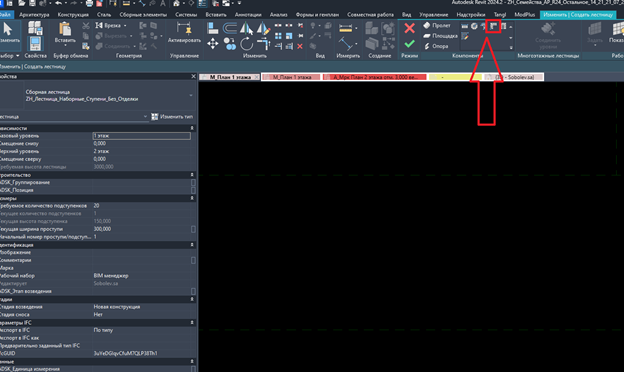Select the Пролет component
The image size is (624, 372).
(x=437, y=25)
